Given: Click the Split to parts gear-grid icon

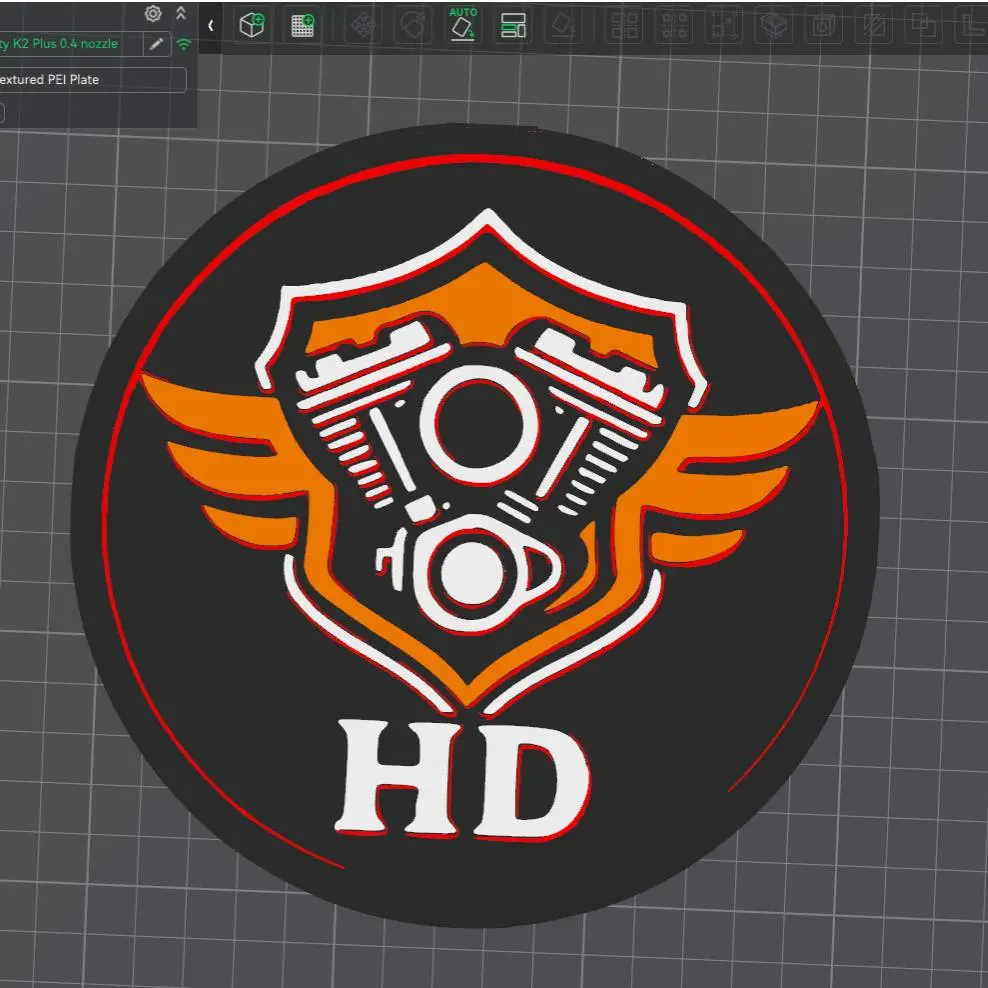Looking at the screenshot, I should point(674,26).
